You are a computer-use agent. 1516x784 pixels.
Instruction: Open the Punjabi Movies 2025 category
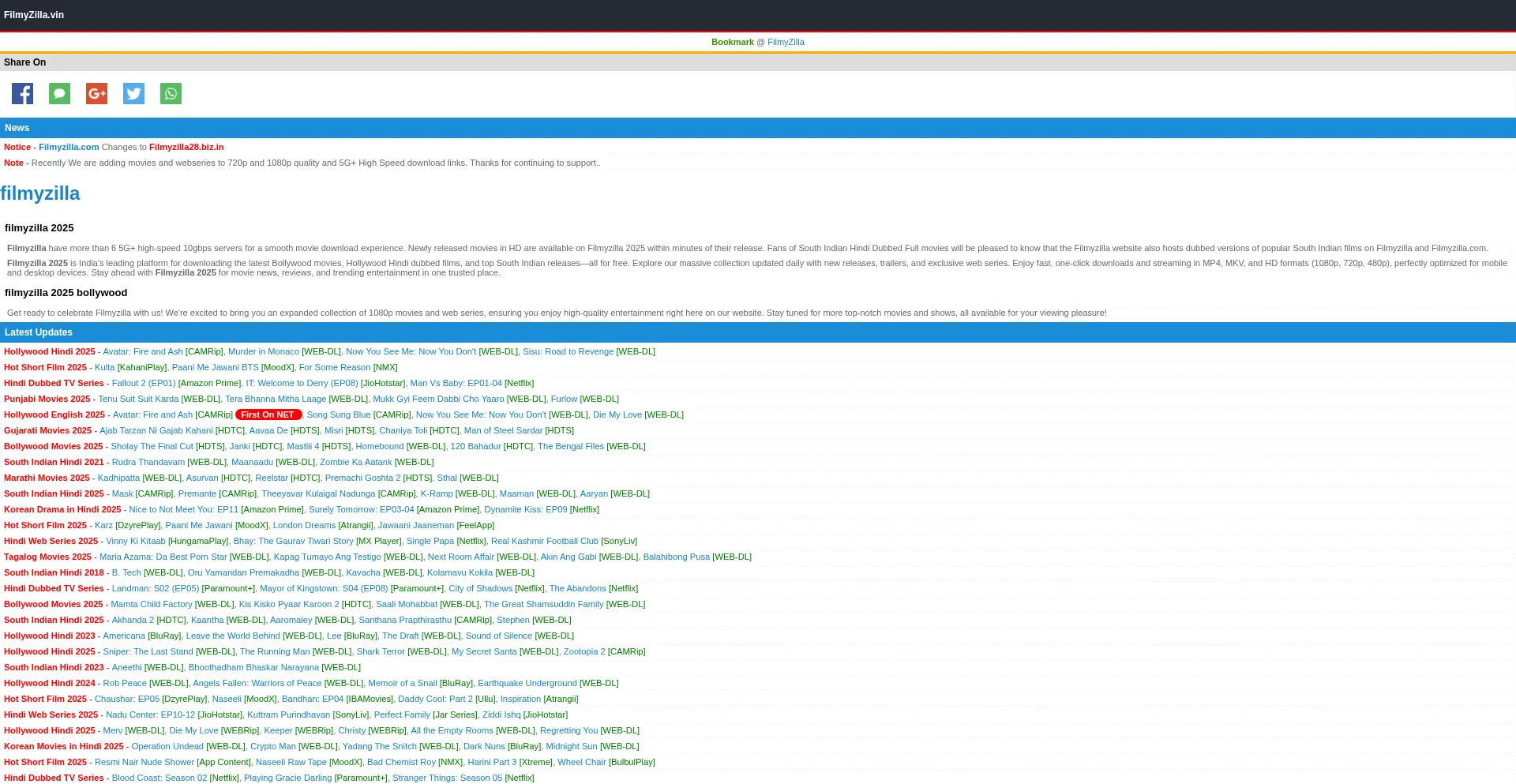pos(47,400)
